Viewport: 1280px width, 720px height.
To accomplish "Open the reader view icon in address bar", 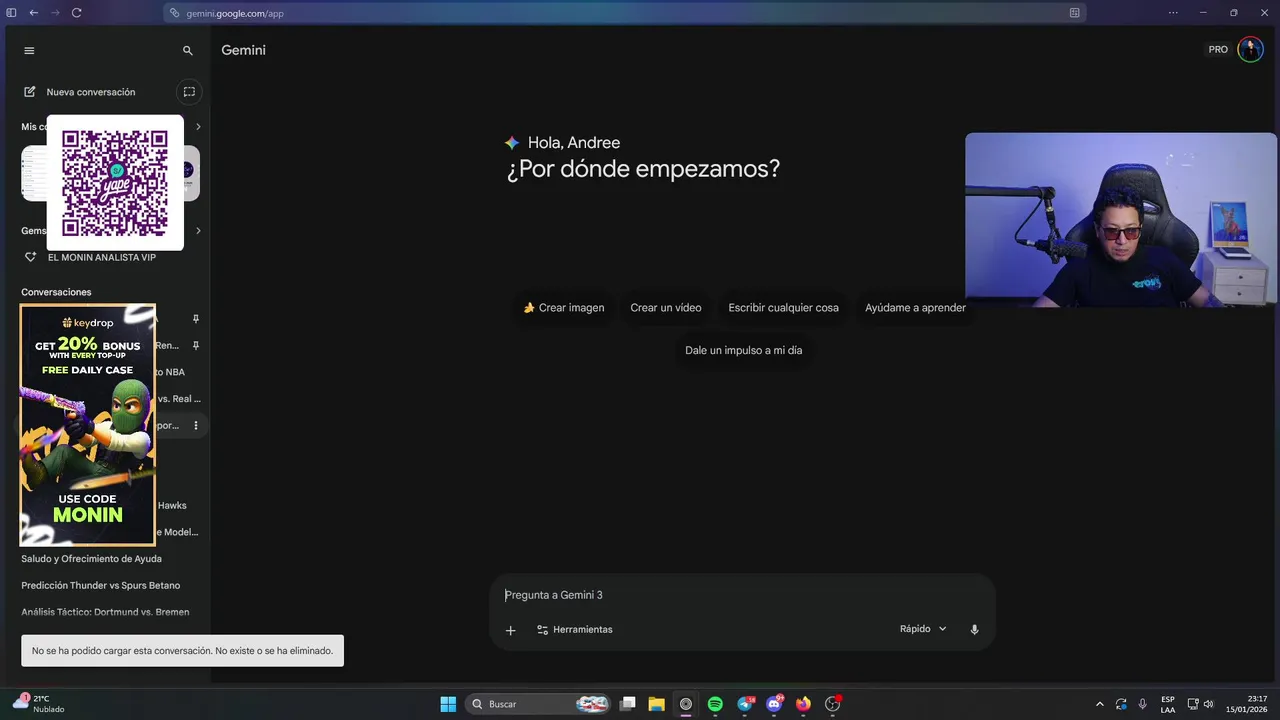I will (x=1074, y=13).
